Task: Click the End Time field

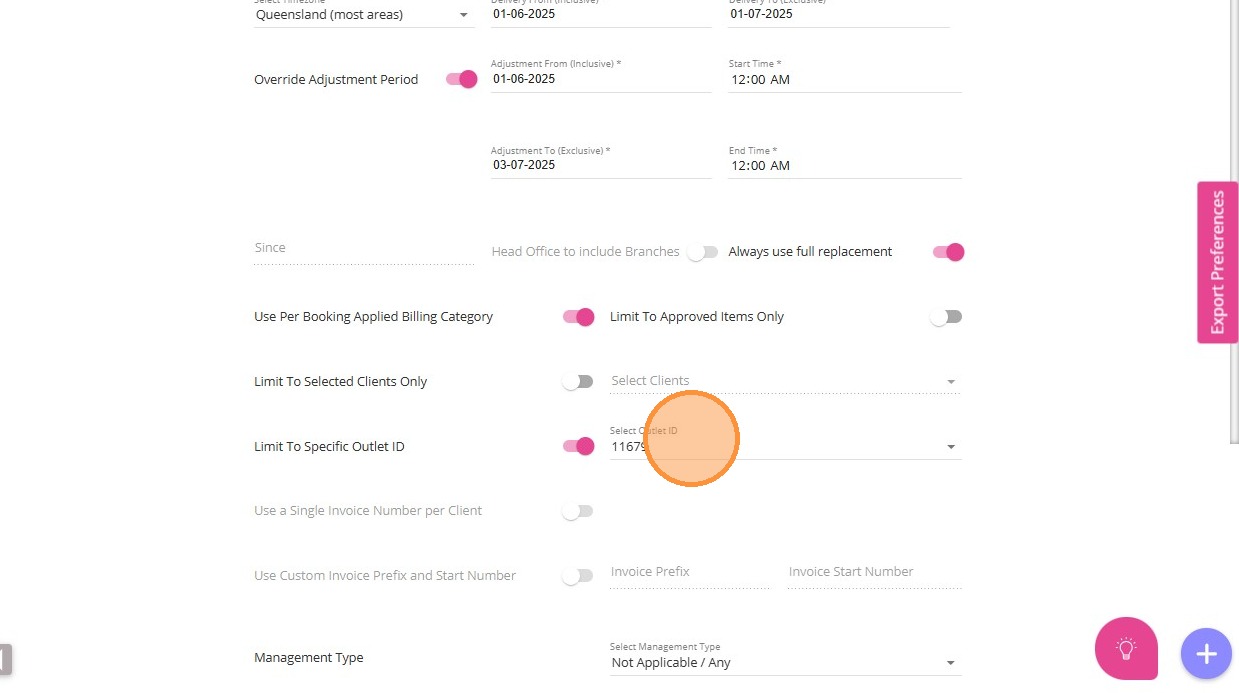Action: (844, 165)
